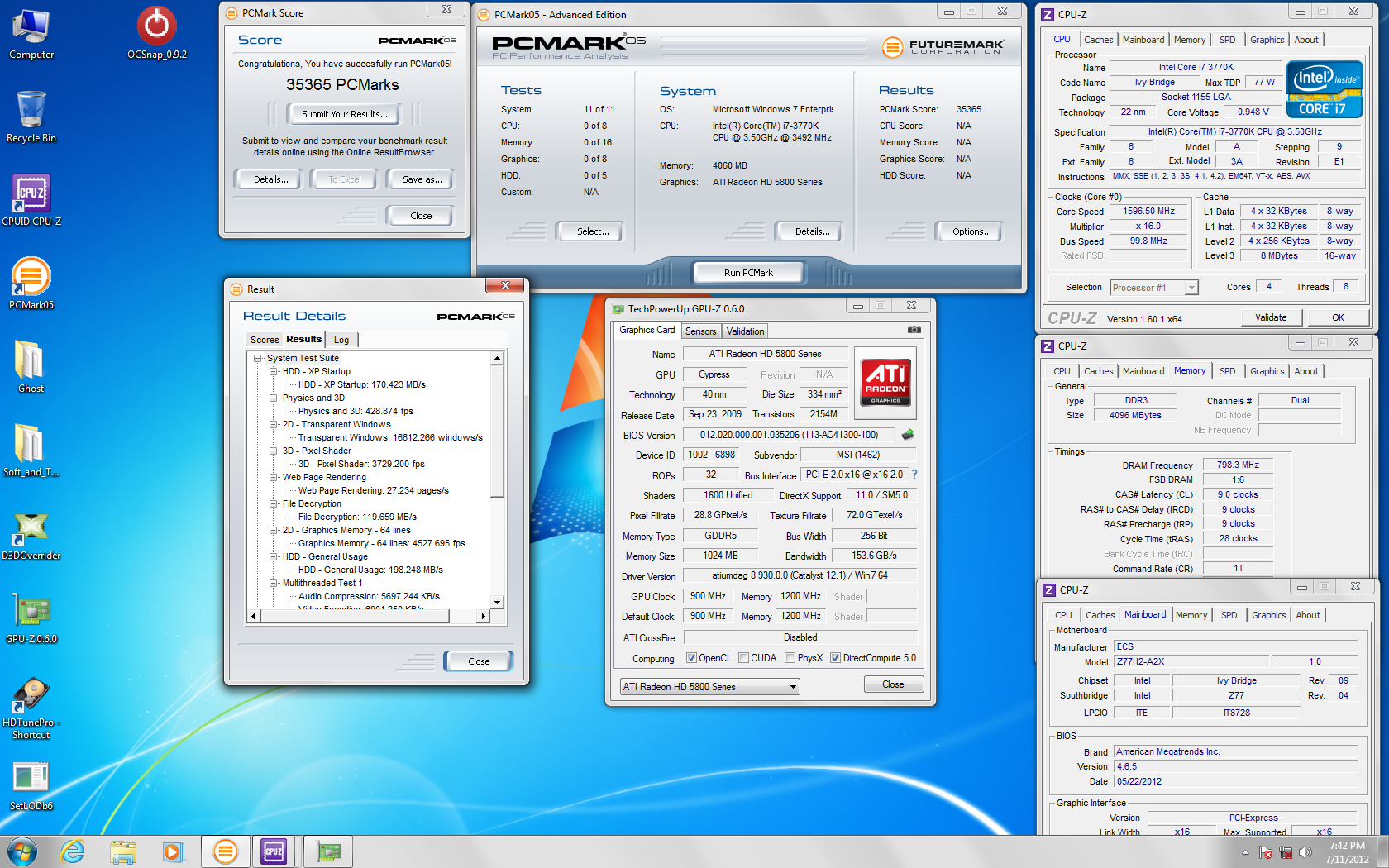This screenshot has width=1389, height=868.
Task: Click OK in the top CPU-Z window
Action: click(x=1338, y=317)
